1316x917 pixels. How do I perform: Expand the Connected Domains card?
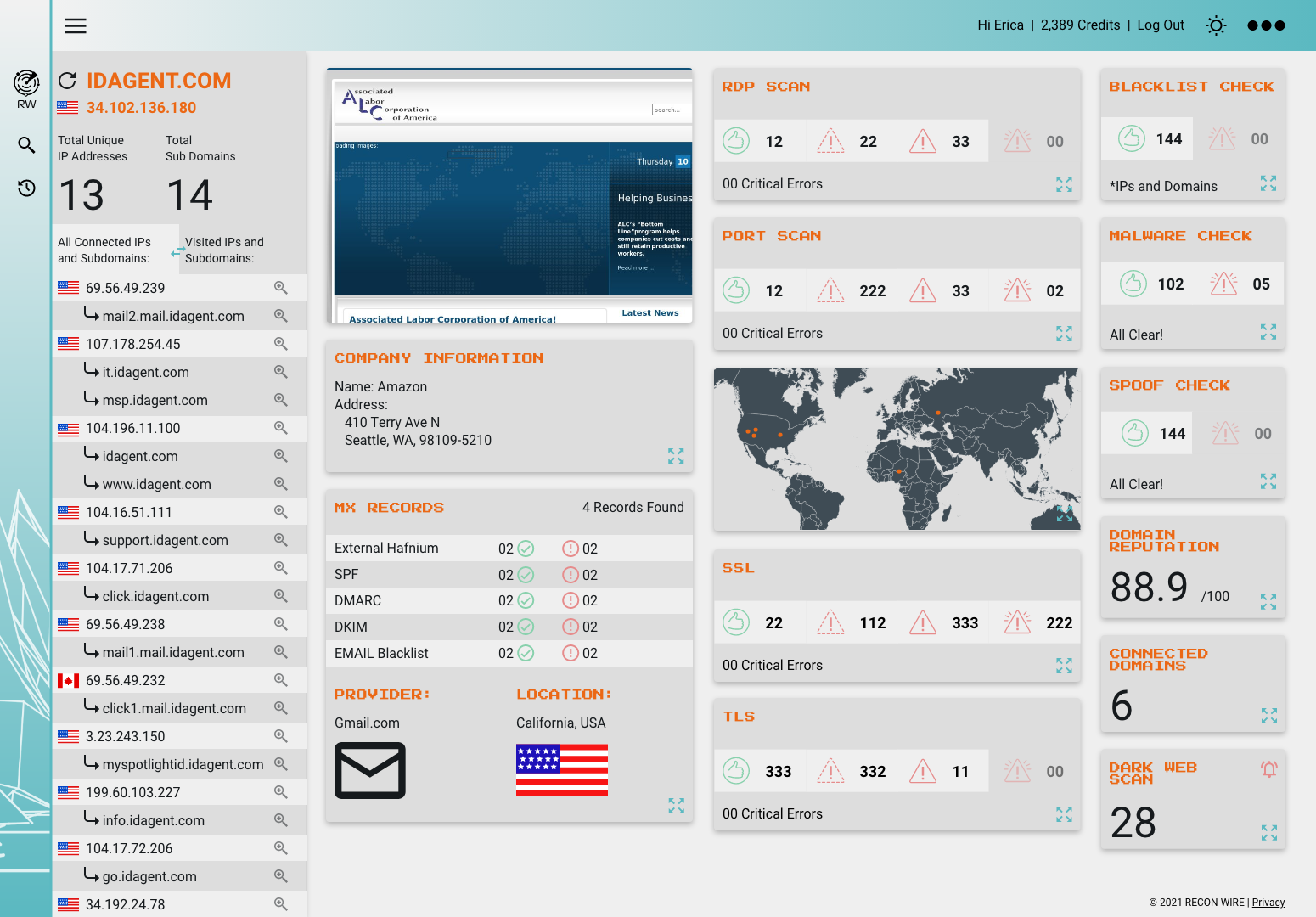[1268, 716]
